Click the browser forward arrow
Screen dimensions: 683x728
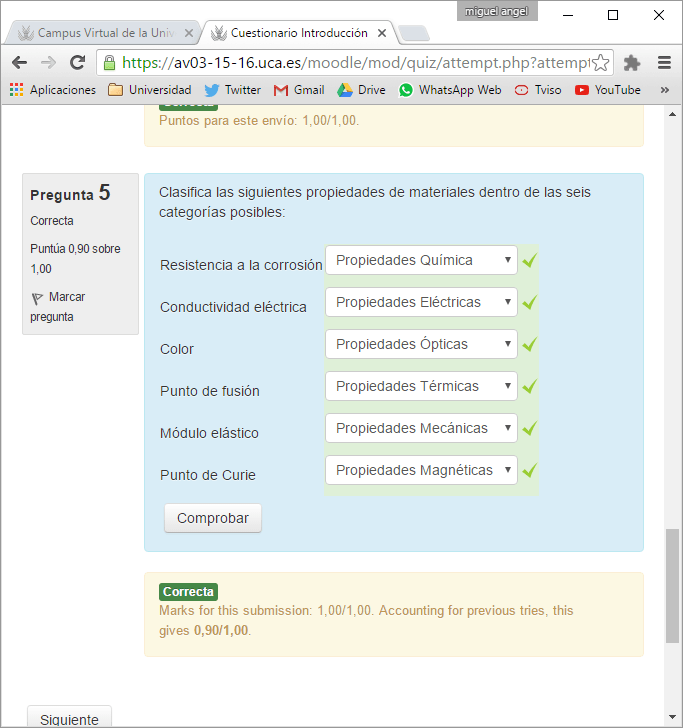tap(48, 62)
